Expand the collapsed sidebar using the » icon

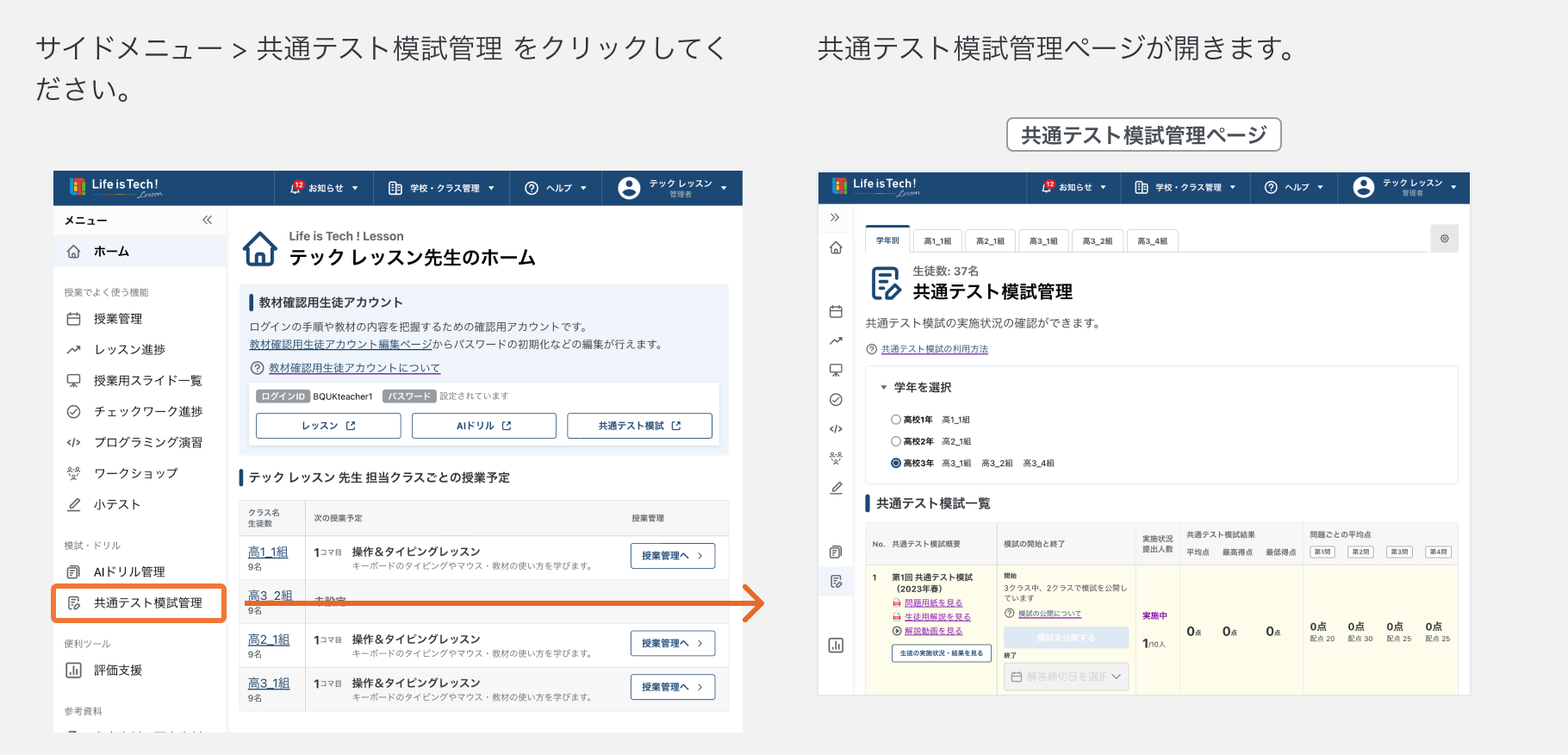coord(835,217)
